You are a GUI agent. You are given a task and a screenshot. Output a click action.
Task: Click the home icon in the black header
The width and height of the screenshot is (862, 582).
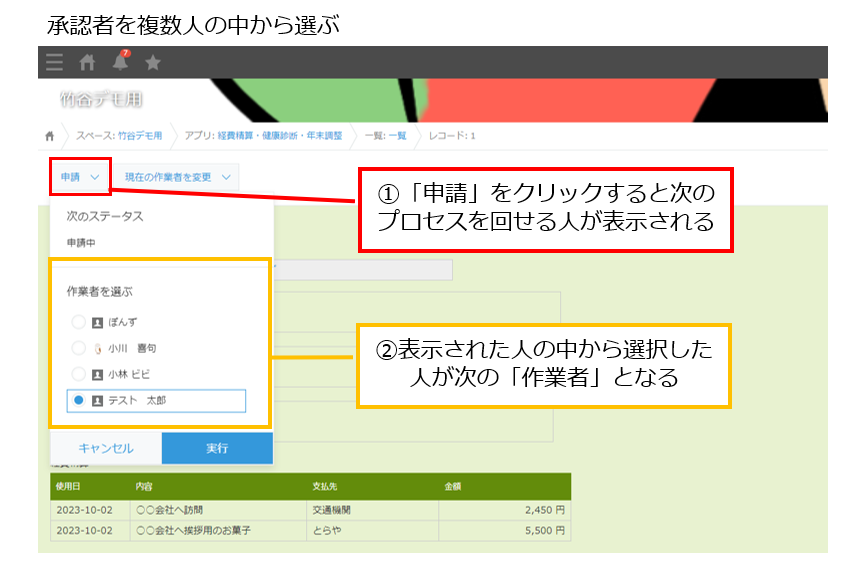[88, 61]
